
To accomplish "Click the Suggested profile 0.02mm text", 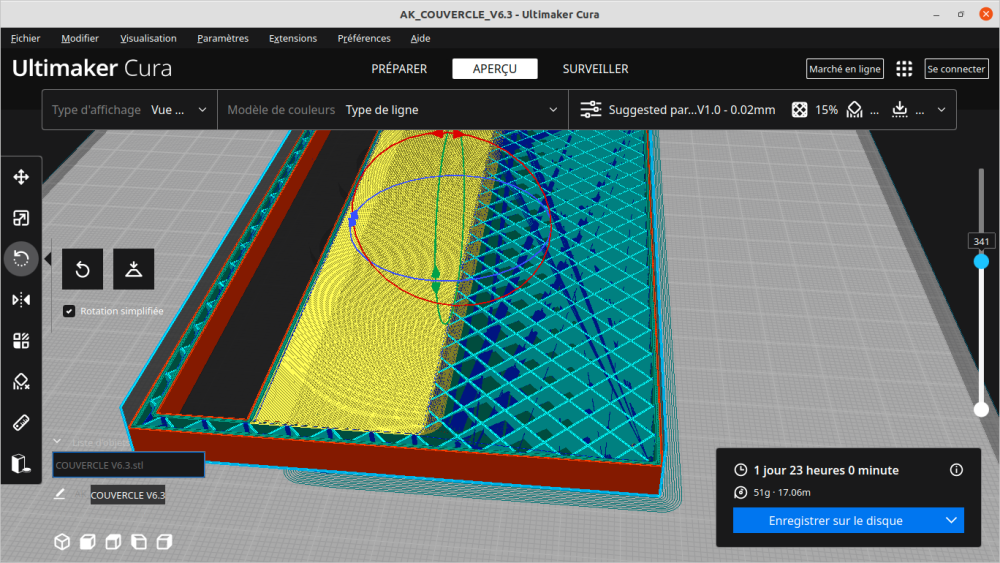I will 692,110.
